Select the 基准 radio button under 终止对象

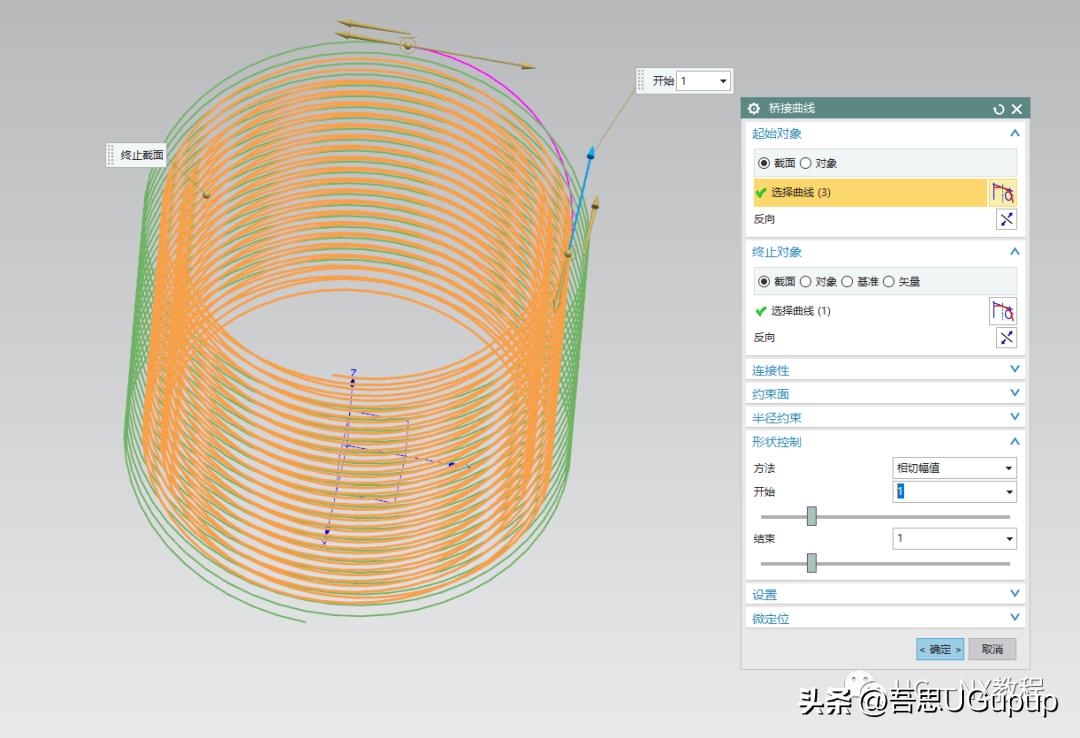coord(849,281)
